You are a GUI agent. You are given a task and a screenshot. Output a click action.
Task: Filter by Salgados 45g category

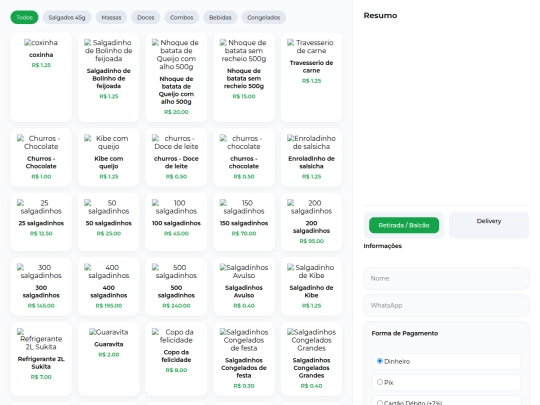[67, 17]
